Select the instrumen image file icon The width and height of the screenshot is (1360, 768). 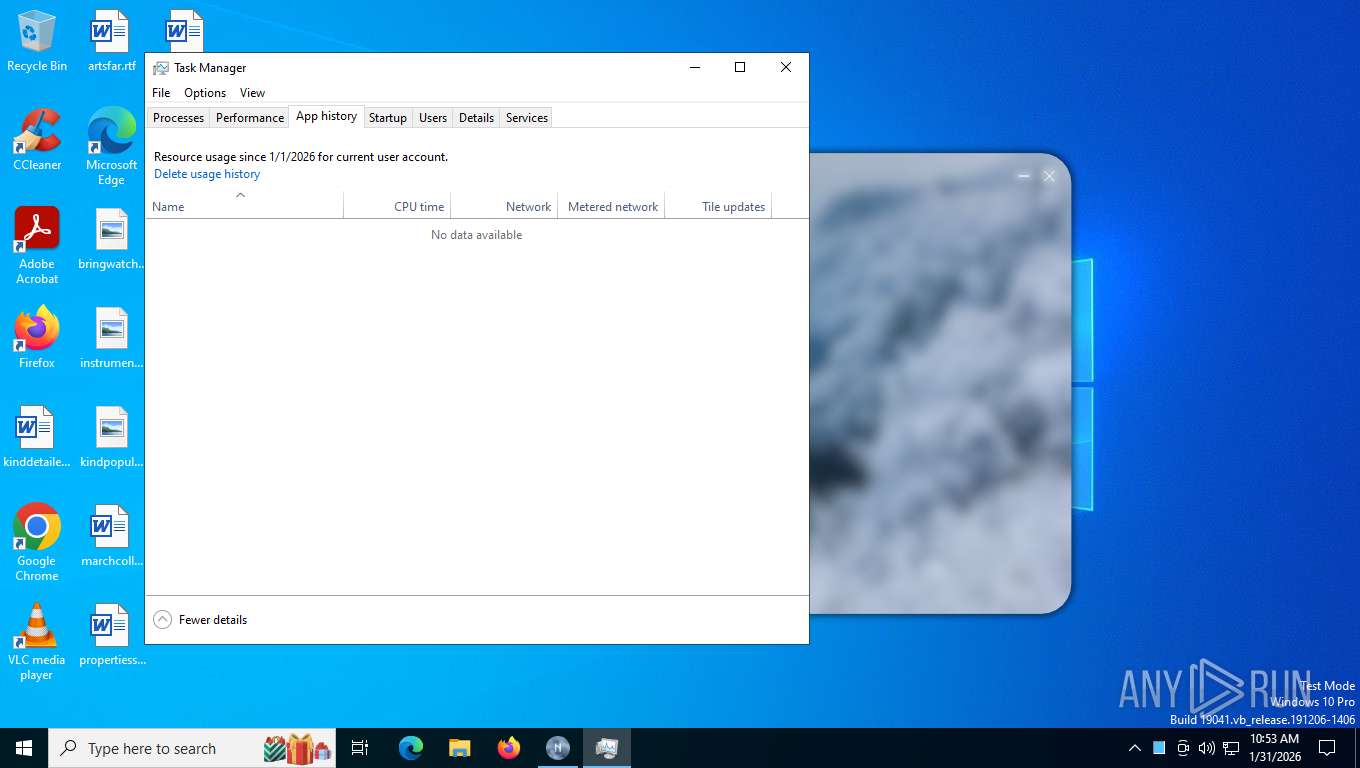pos(111,338)
